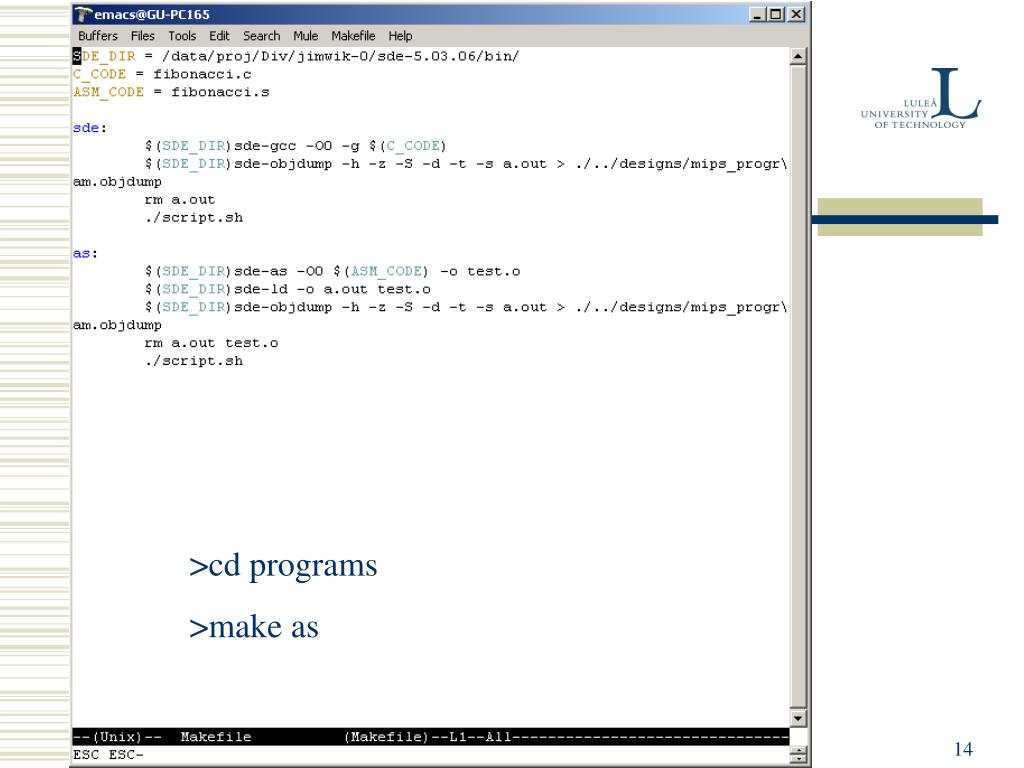This screenshot has width=1024, height=768.
Task: Click 'fibonacci.c' file name
Action: (202, 74)
